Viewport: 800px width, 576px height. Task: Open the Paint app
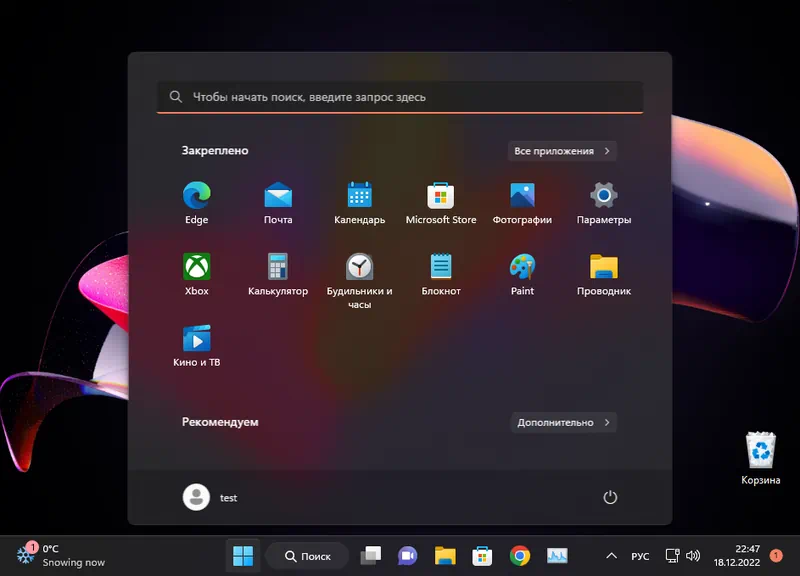coord(522,274)
